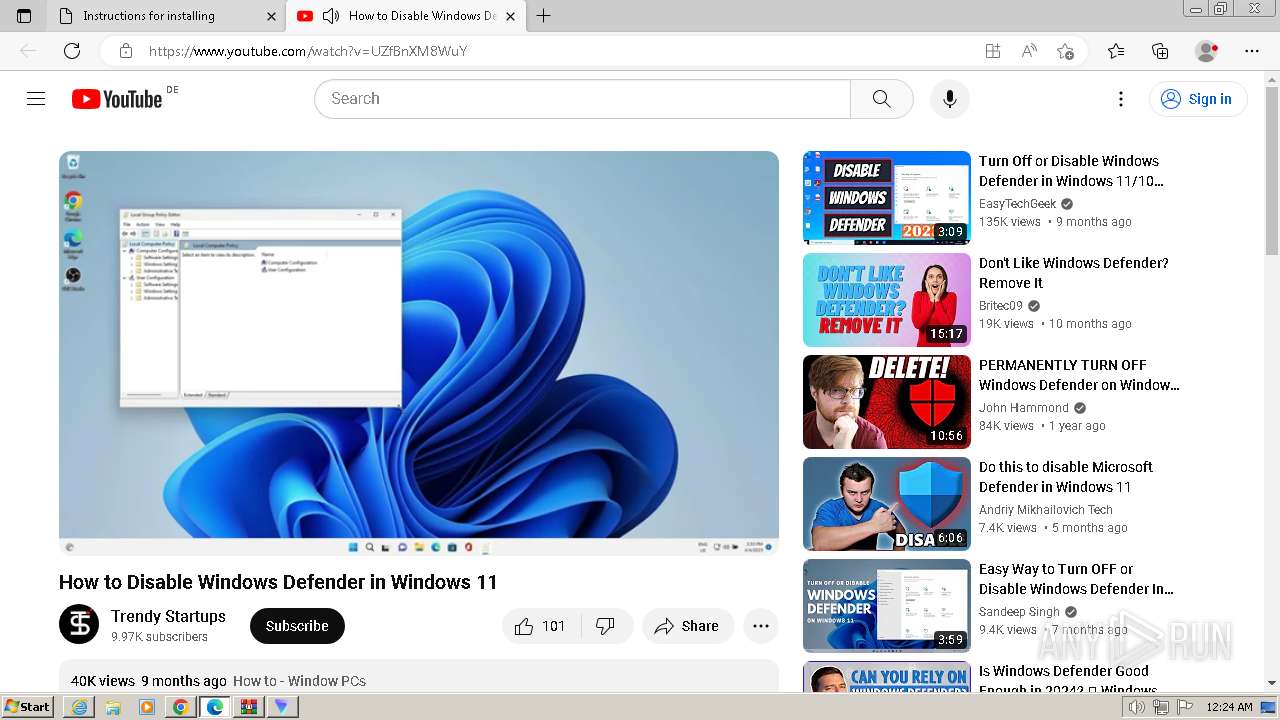The width and height of the screenshot is (1280, 720).
Task: Open Edge settings and more menu
Action: pos(1252,51)
